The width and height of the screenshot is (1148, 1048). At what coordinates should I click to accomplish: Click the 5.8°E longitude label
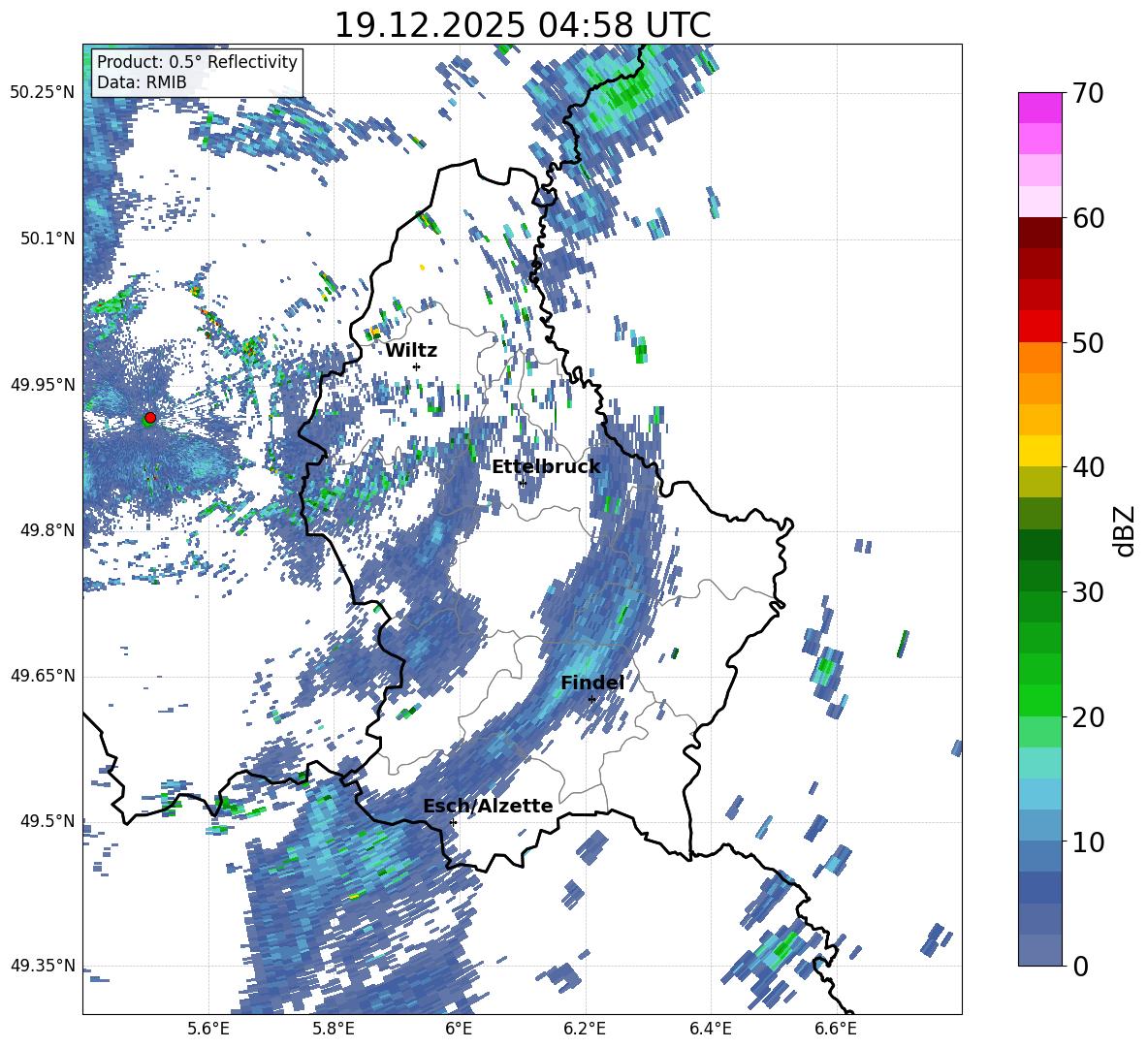pyautogui.click(x=334, y=1030)
